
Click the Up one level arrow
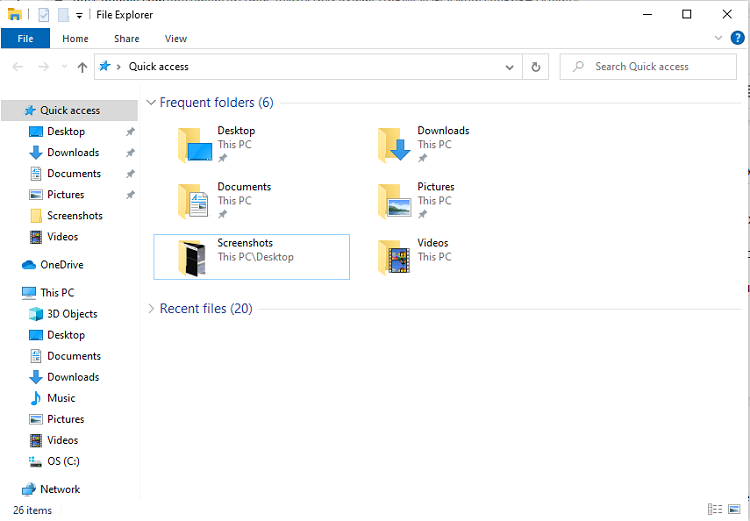(x=82, y=67)
